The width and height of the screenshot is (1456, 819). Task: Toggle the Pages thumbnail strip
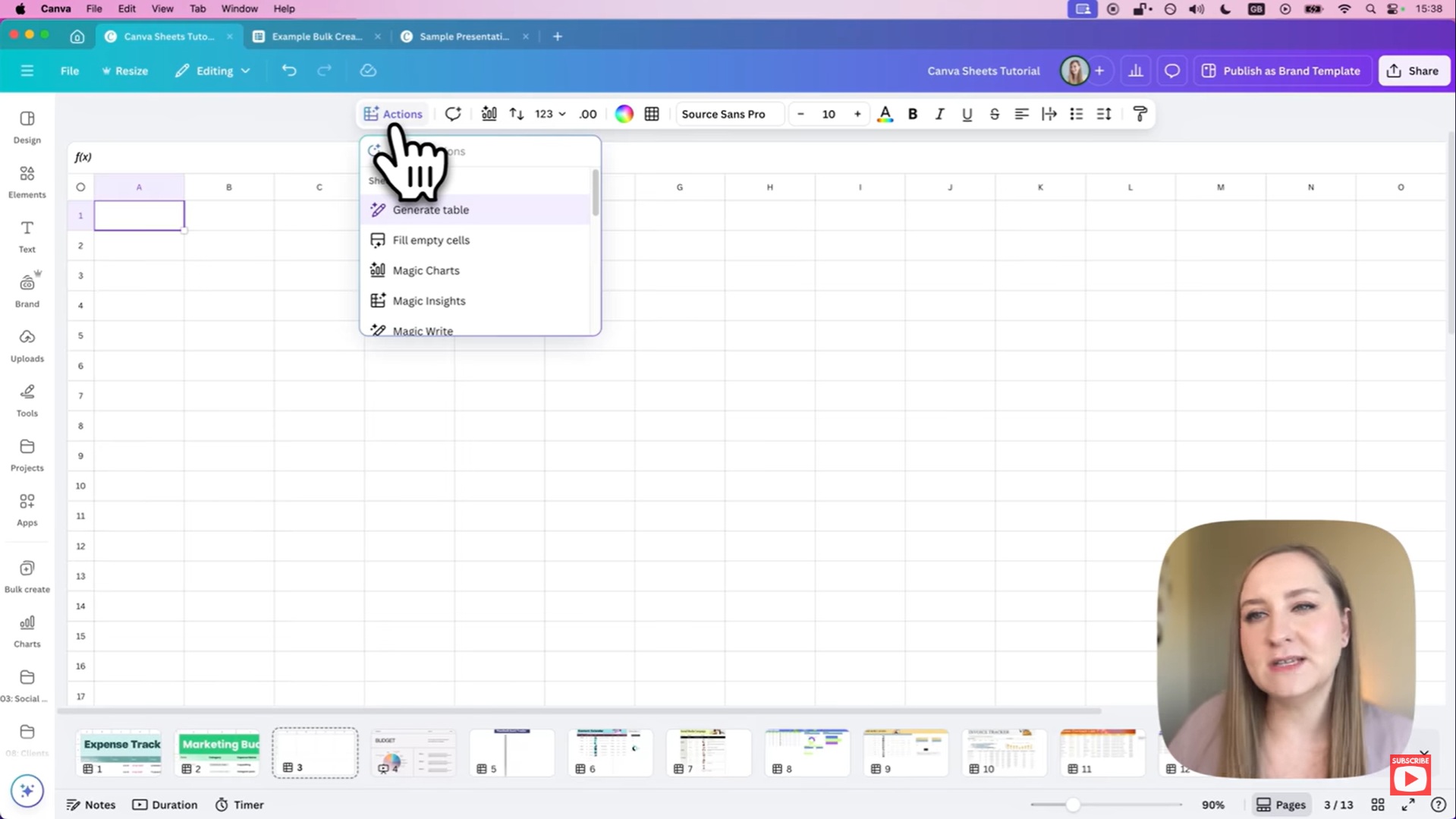pos(1281,805)
